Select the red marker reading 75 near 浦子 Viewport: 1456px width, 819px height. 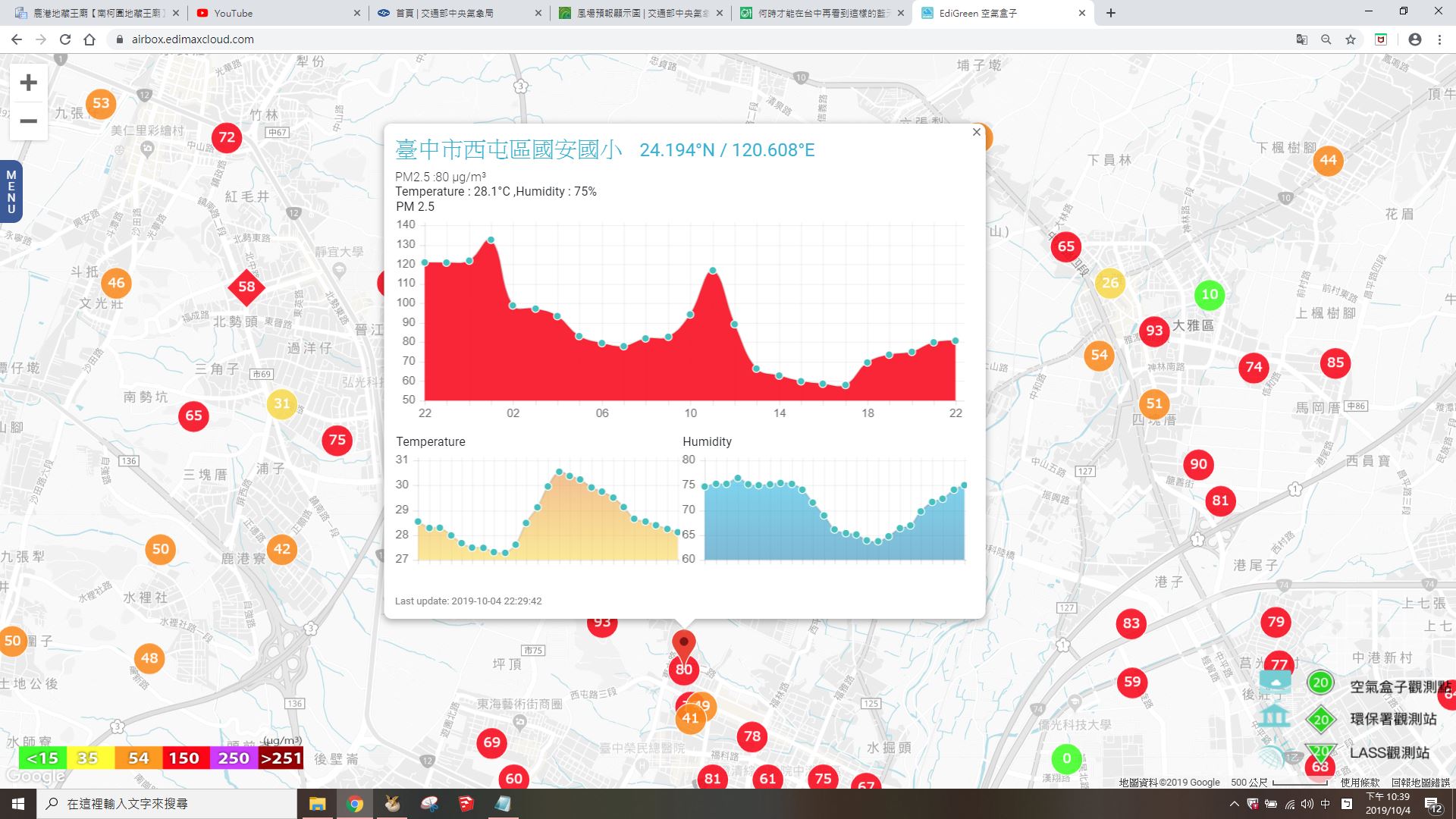tap(337, 440)
